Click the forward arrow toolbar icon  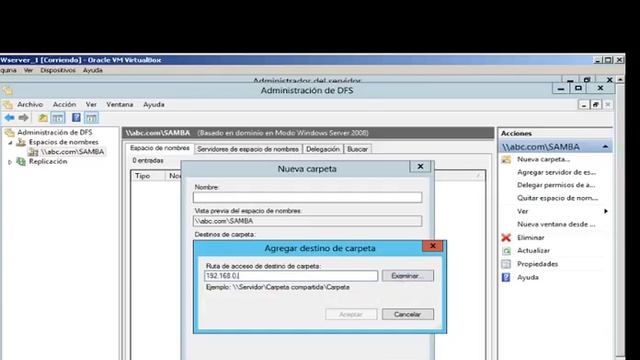(x=24, y=118)
